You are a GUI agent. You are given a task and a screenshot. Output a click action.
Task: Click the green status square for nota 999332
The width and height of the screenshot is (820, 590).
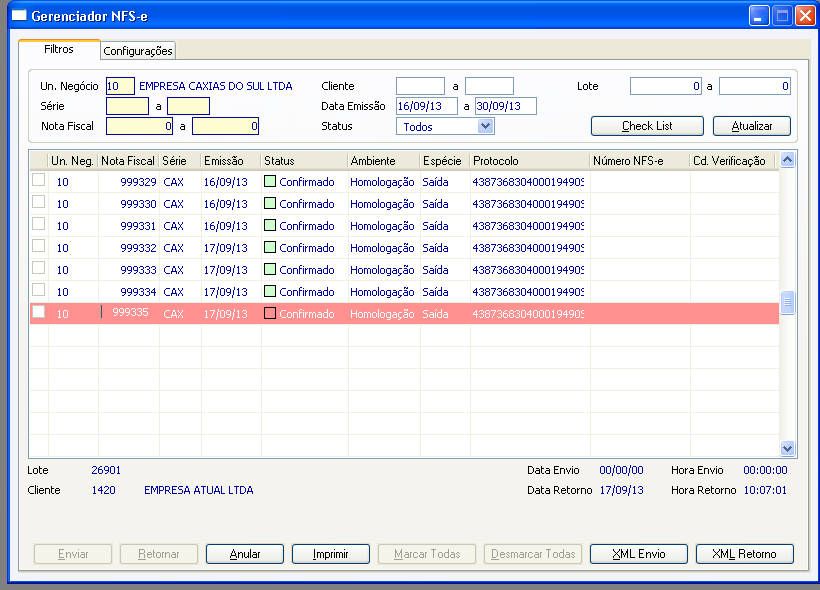tap(270, 247)
